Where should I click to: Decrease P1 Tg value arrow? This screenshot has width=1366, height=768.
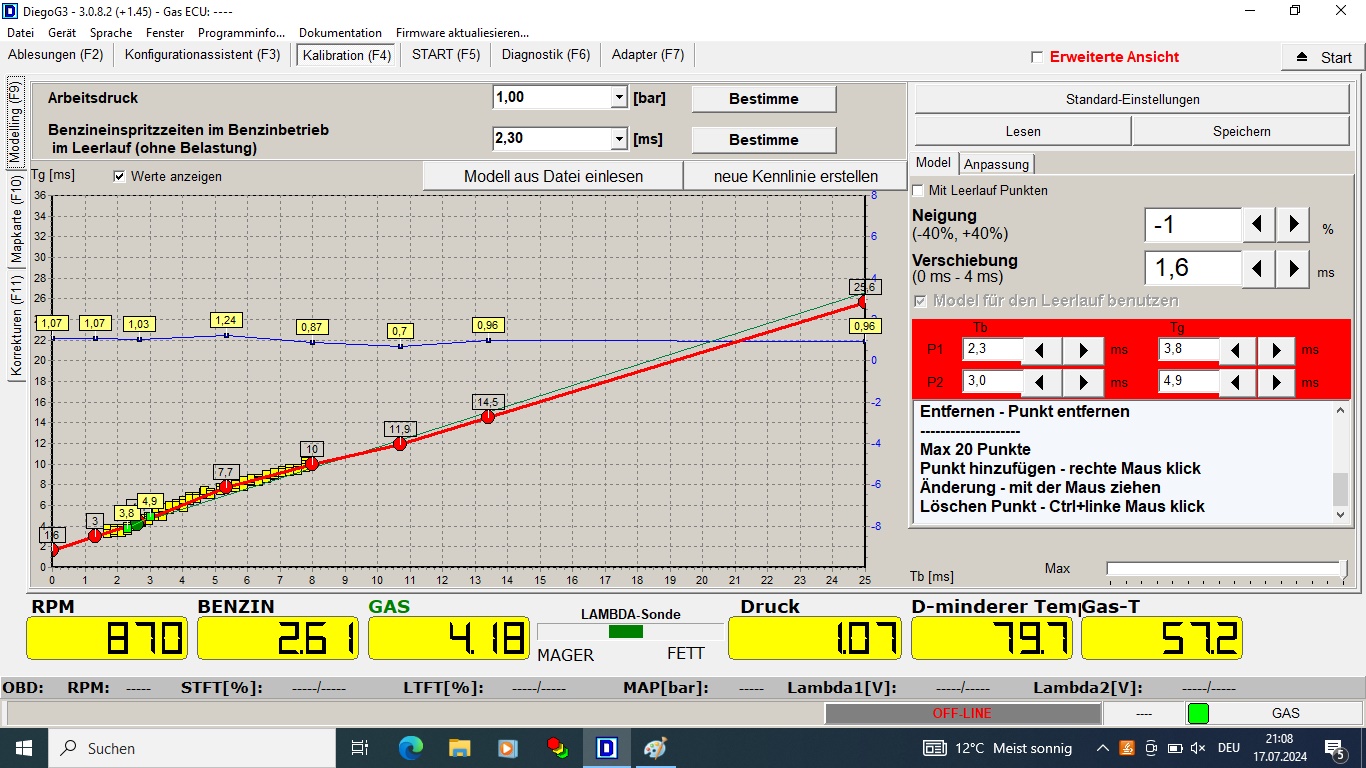click(x=1237, y=350)
